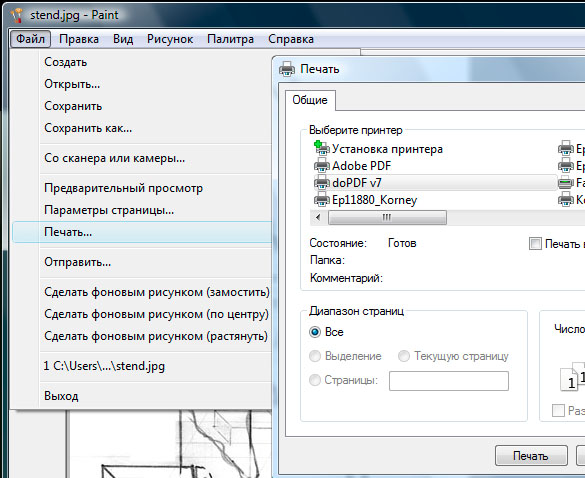Click the Ep11880_Korney printer name

(x=374, y=200)
